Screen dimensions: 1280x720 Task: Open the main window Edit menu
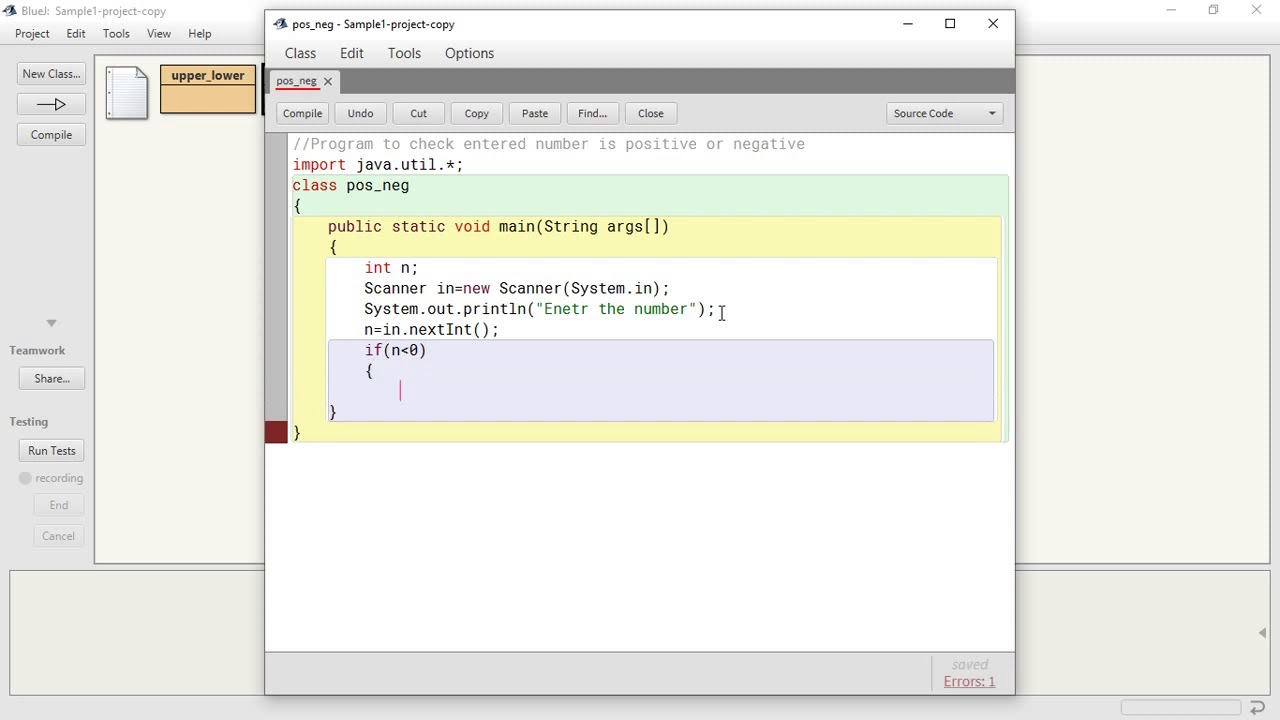pos(76,33)
